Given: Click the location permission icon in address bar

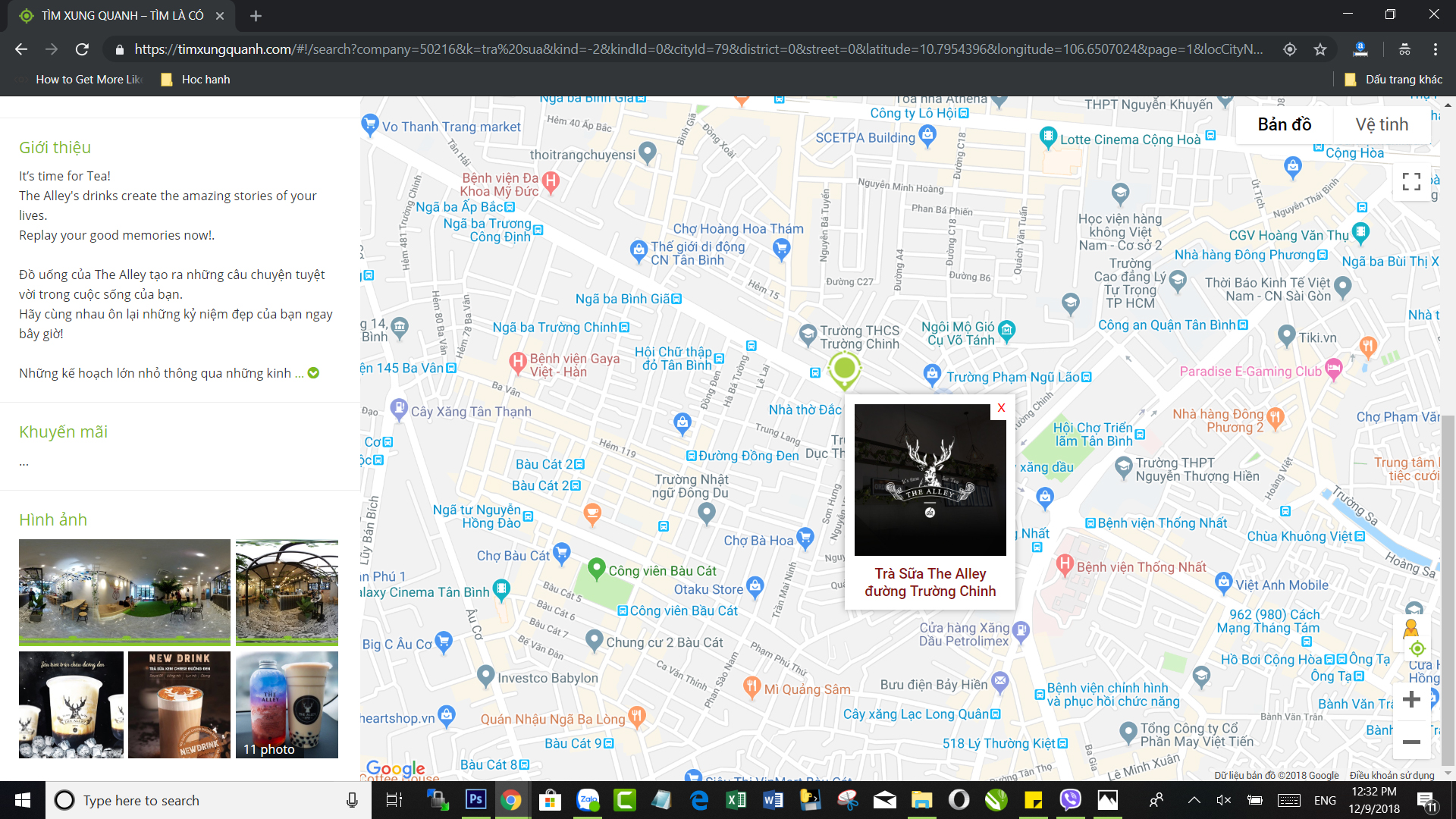Looking at the screenshot, I should (x=1290, y=49).
